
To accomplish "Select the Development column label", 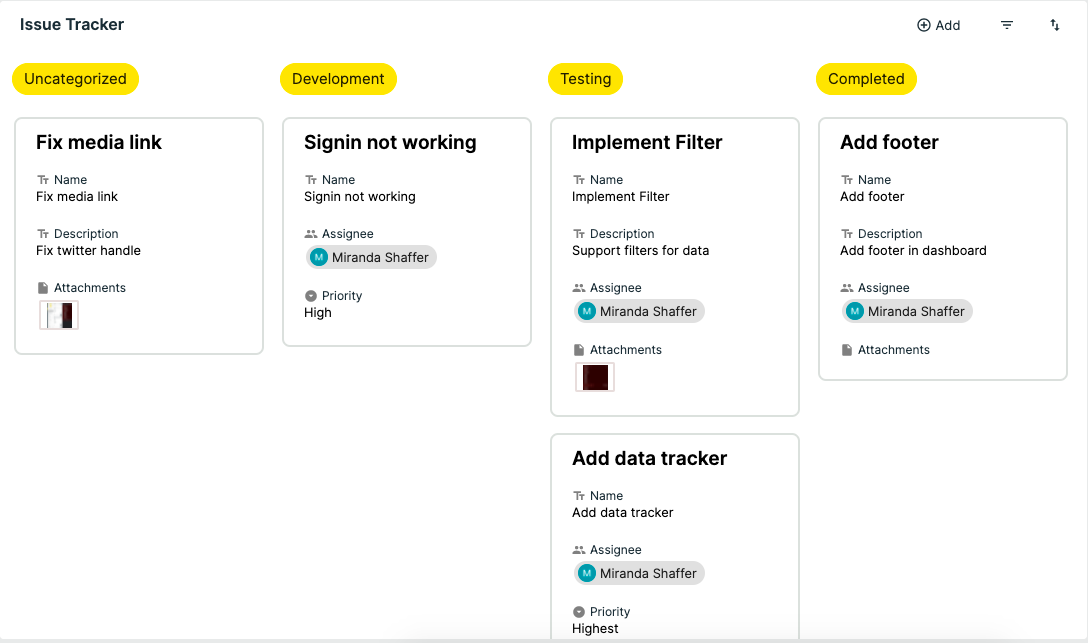I will [x=338, y=79].
